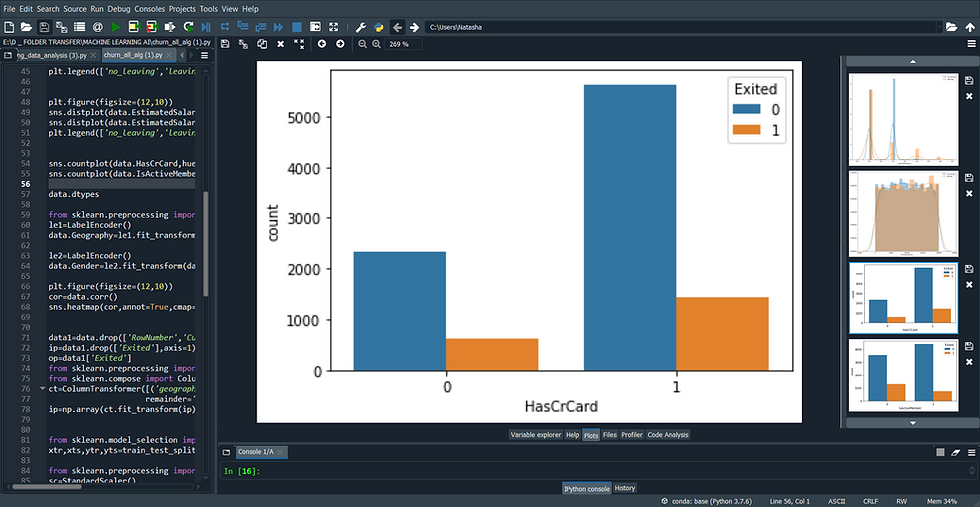This screenshot has height=507, width=980.
Task: Close the churn_all_alg (1).py tab
Action: click(x=169, y=56)
